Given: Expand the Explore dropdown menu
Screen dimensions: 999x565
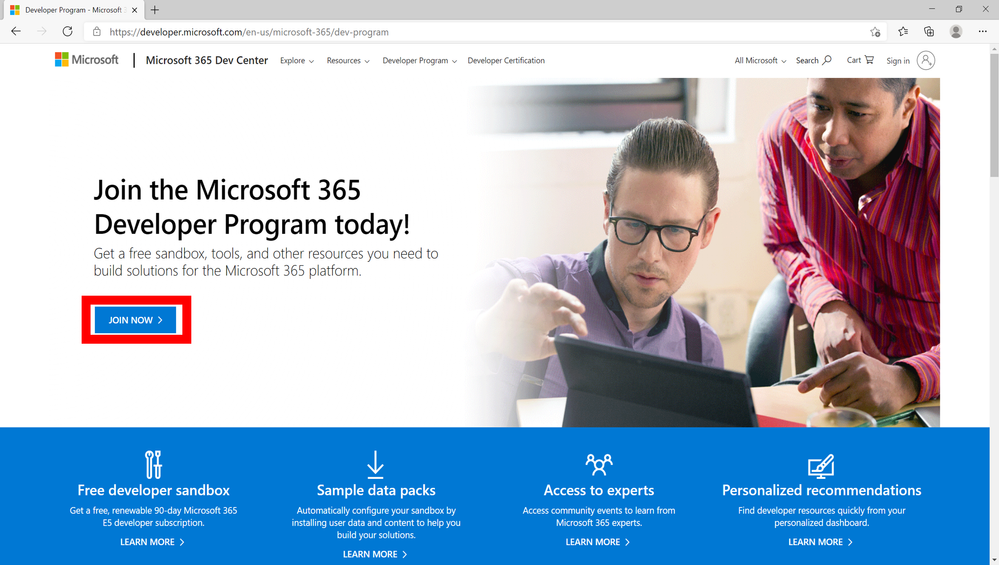Looking at the screenshot, I should pos(297,61).
